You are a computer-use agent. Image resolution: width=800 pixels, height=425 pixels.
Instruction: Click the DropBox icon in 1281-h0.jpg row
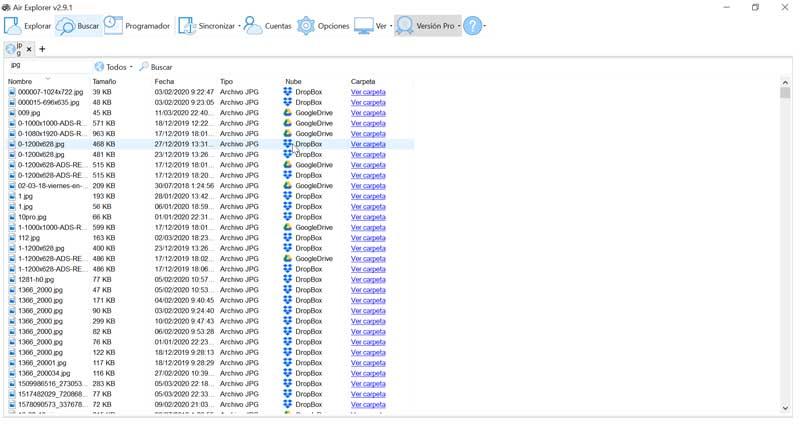point(288,279)
